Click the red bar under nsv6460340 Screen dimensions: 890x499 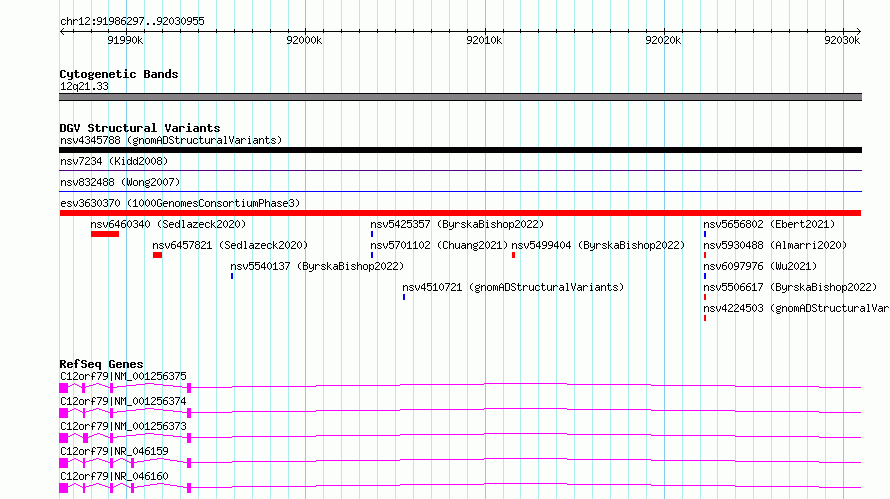click(x=105, y=234)
